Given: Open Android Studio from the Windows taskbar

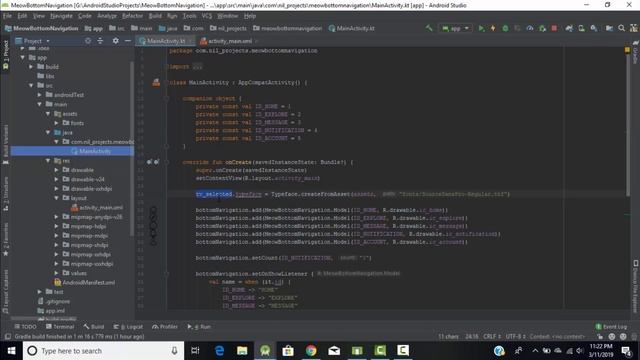Looking at the screenshot, I should click(265, 350).
